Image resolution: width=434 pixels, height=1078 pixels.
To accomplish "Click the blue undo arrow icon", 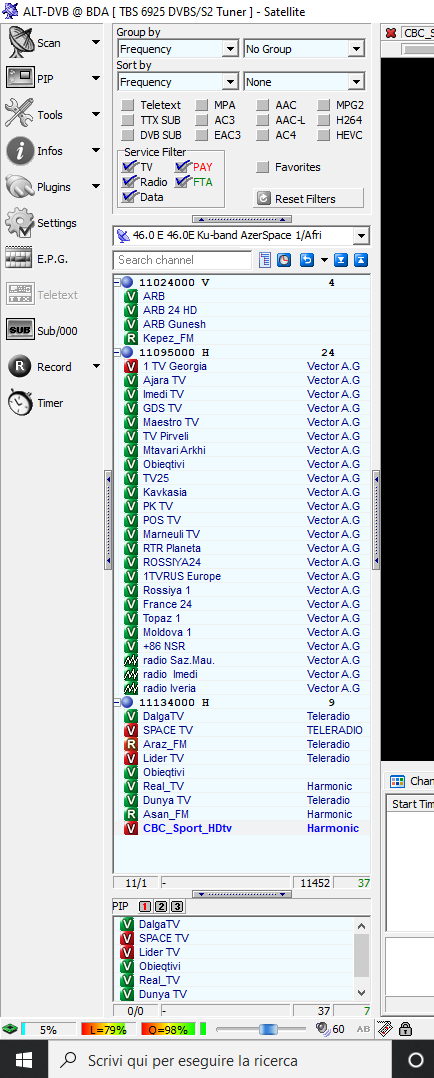I will click(307, 260).
